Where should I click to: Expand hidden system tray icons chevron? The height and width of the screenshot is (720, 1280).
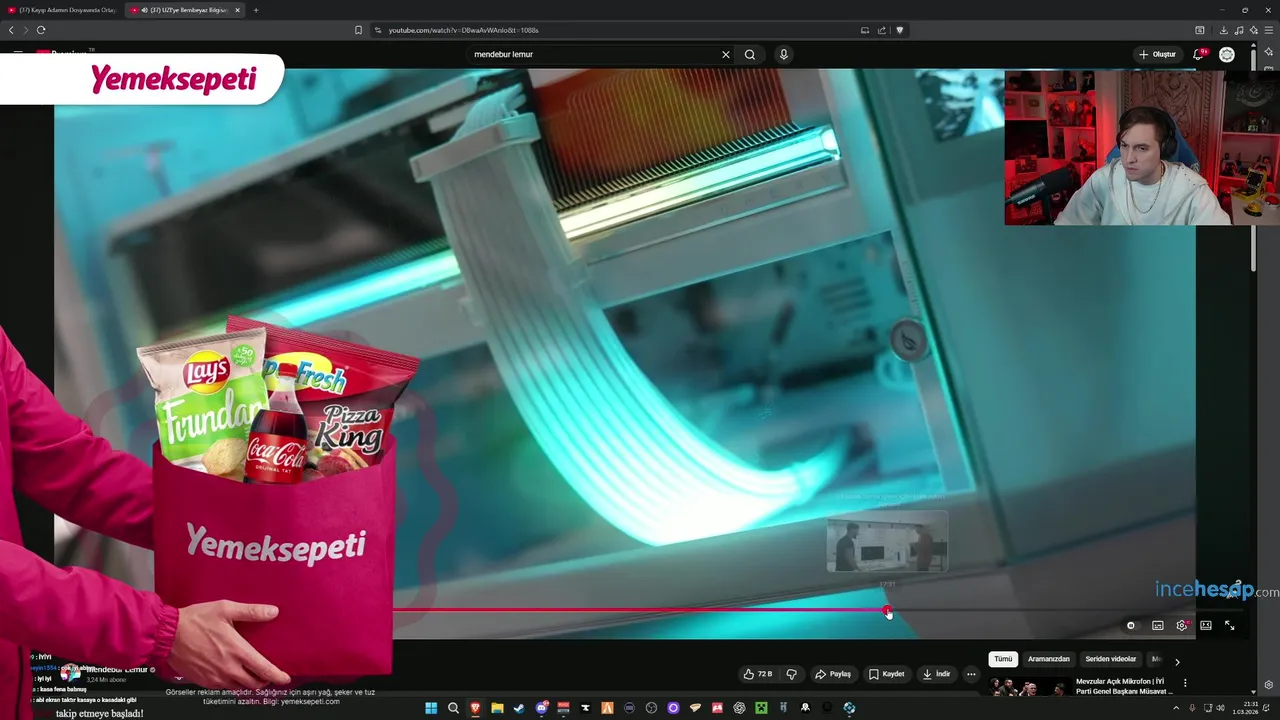coord(1176,708)
